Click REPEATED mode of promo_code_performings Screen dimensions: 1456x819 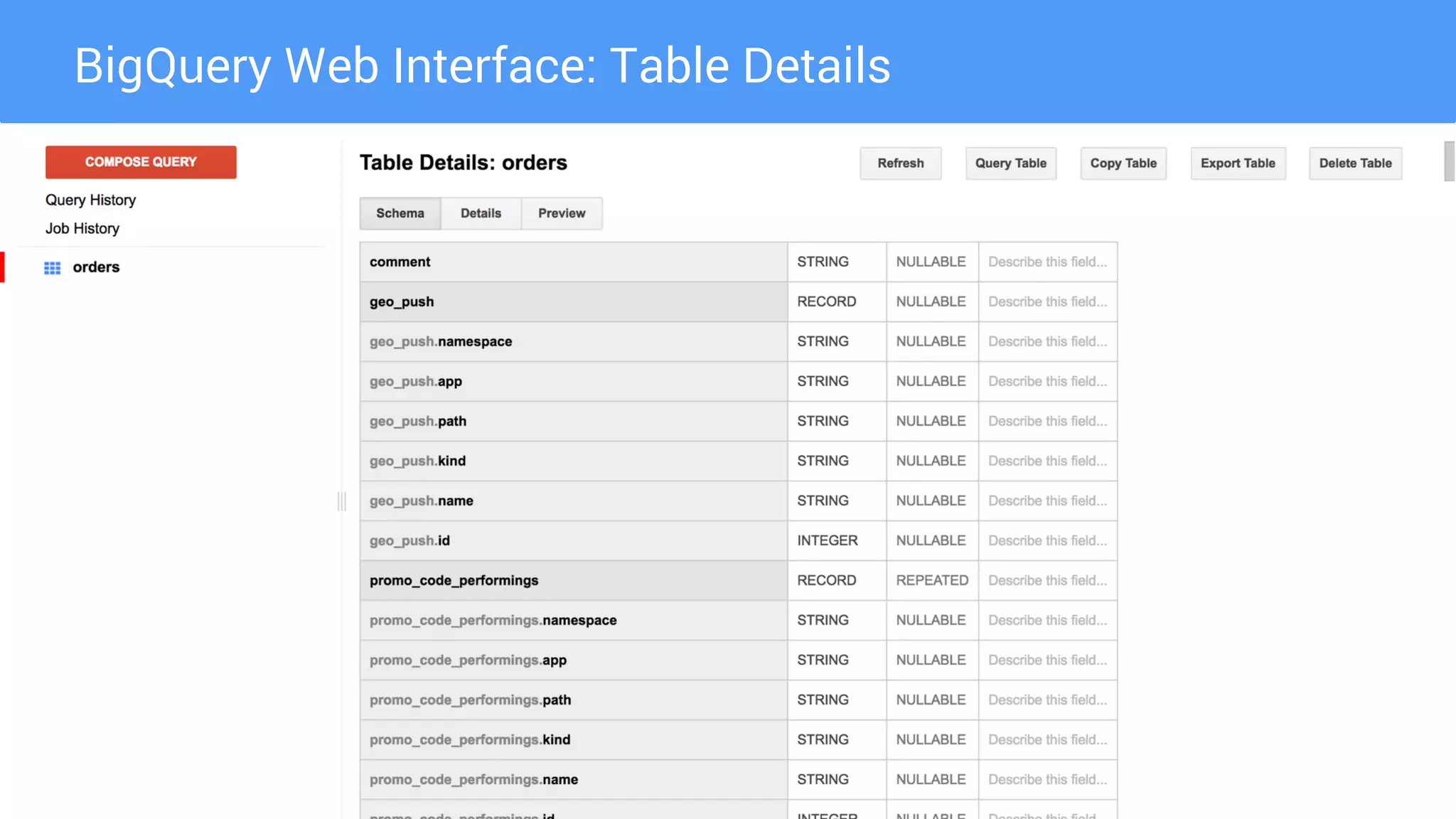[x=932, y=580]
